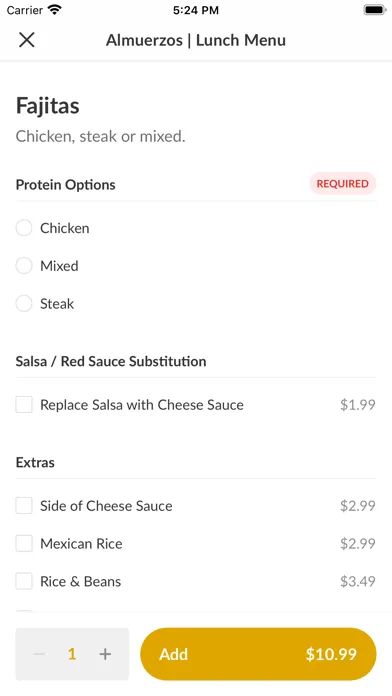Close the Lunch Menu item screen
The height and width of the screenshot is (696, 392).
[27, 40]
